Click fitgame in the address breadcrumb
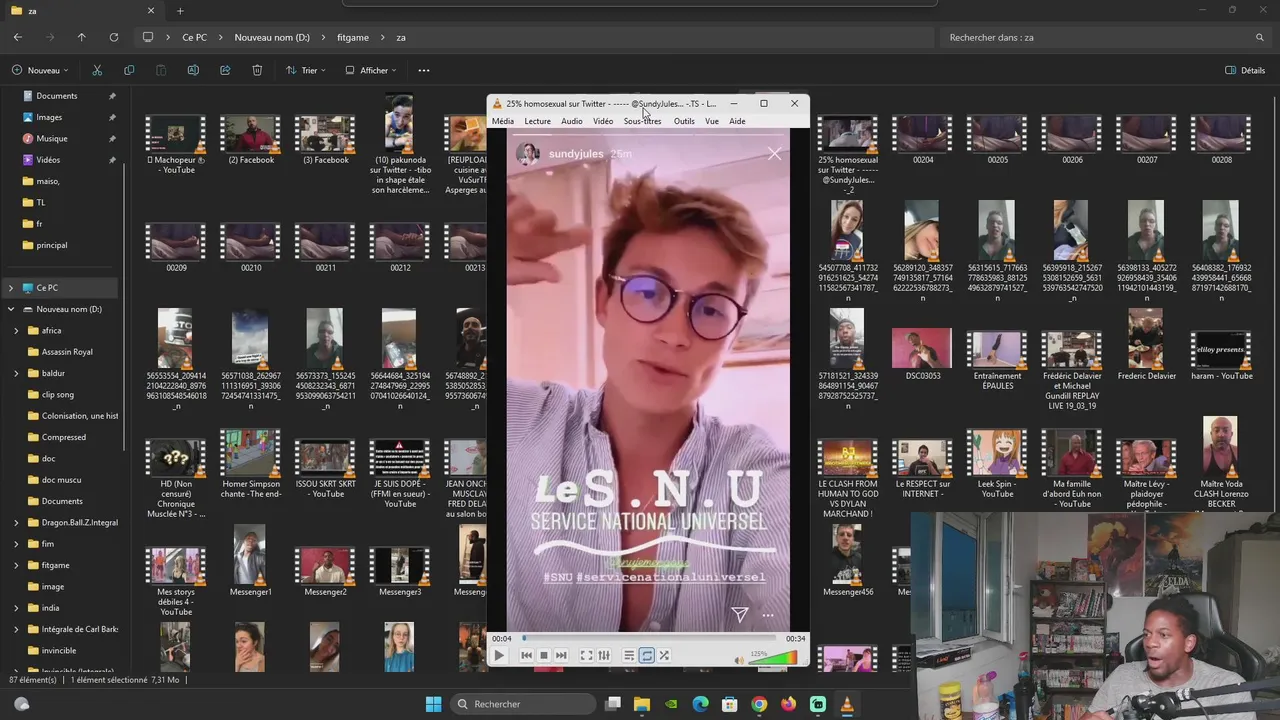Screen dimensions: 1280x720 tap(353, 37)
